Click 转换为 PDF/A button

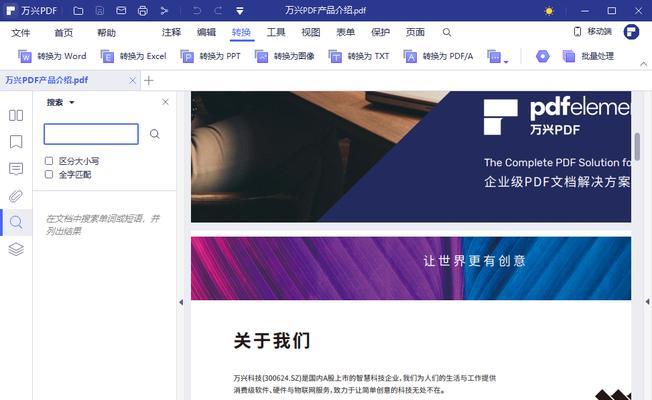click(x=438, y=56)
